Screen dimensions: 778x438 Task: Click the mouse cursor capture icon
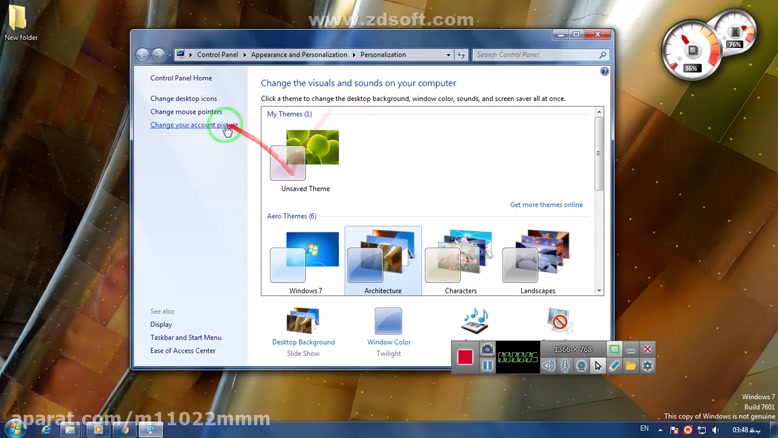598,366
